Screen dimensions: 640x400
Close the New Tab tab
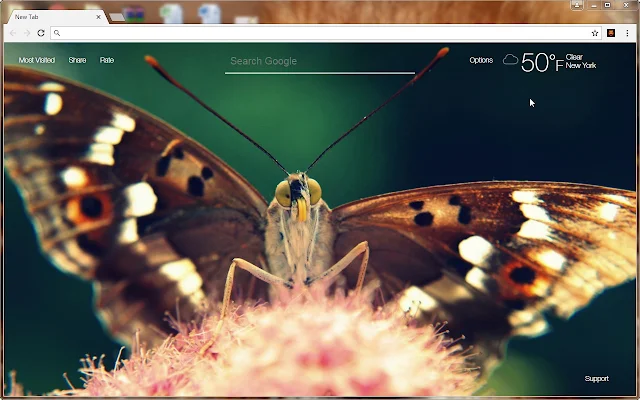tap(98, 17)
